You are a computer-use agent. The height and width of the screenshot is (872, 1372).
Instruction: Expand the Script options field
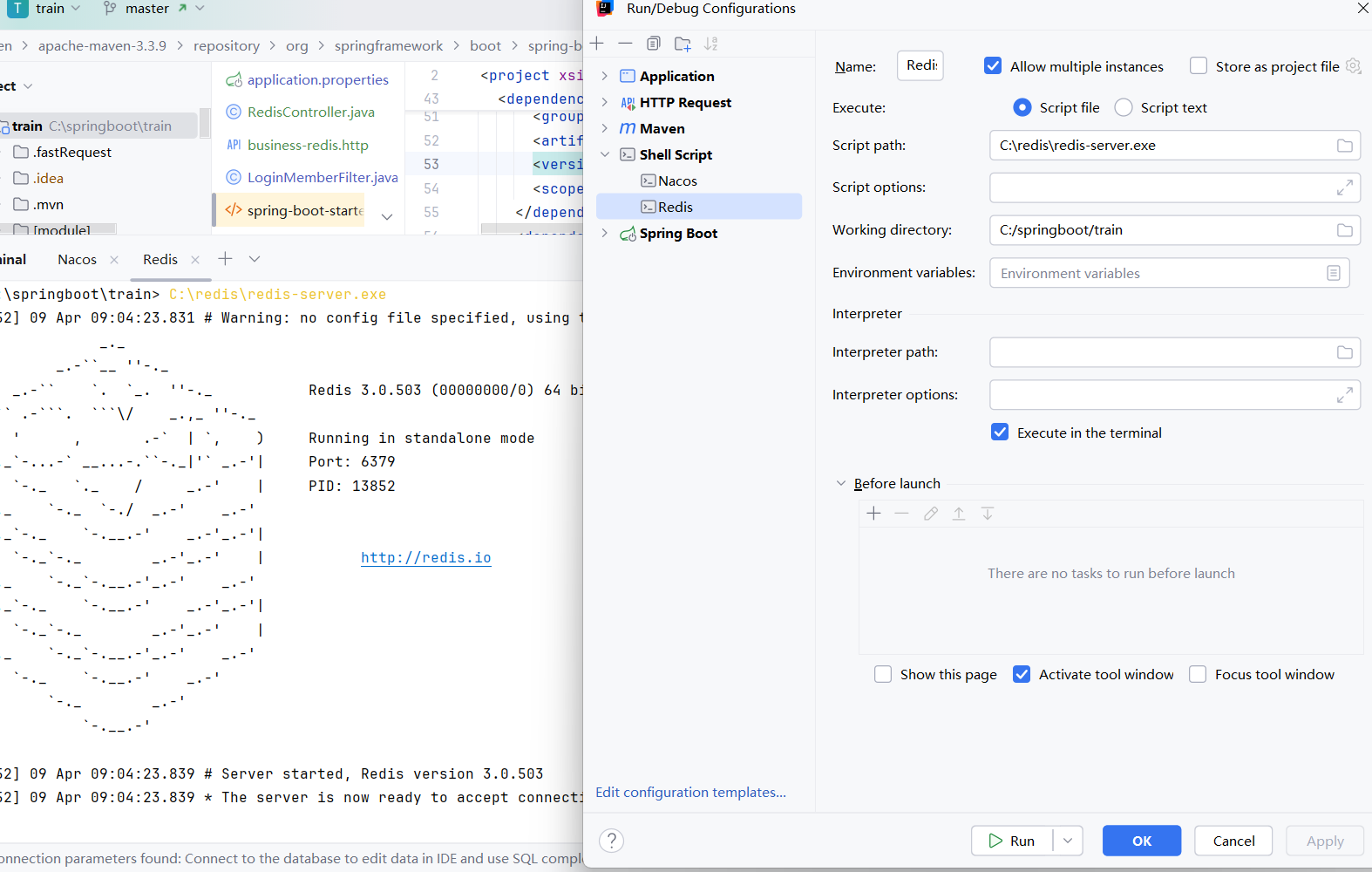point(1345,187)
